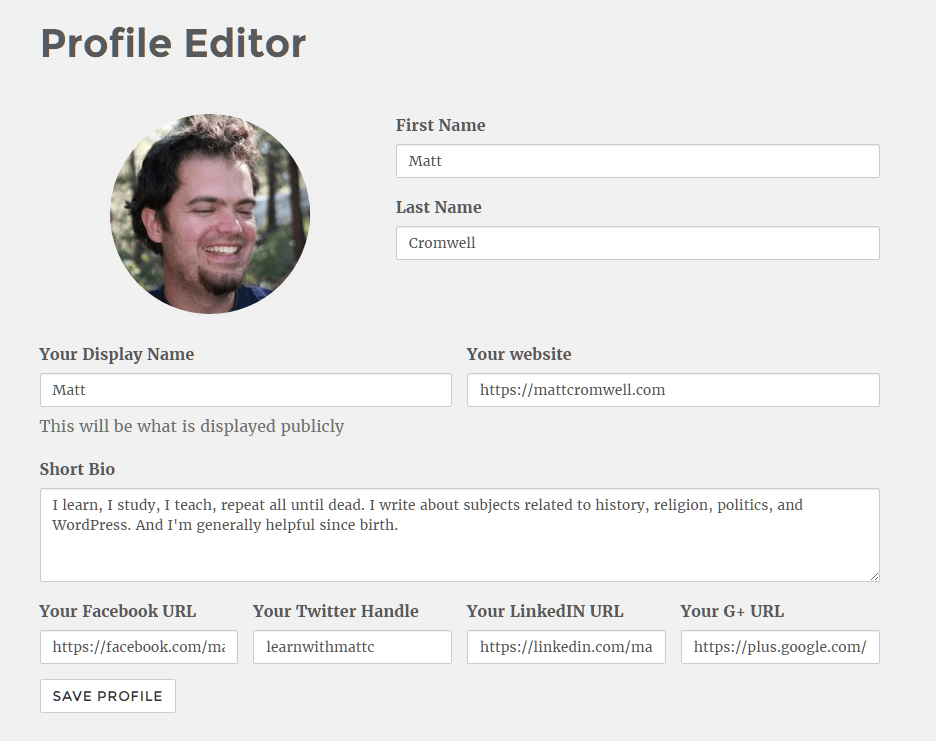Select the Twitter Handle field showing learnwithmattc
The width and height of the screenshot is (936, 741).
(352, 647)
